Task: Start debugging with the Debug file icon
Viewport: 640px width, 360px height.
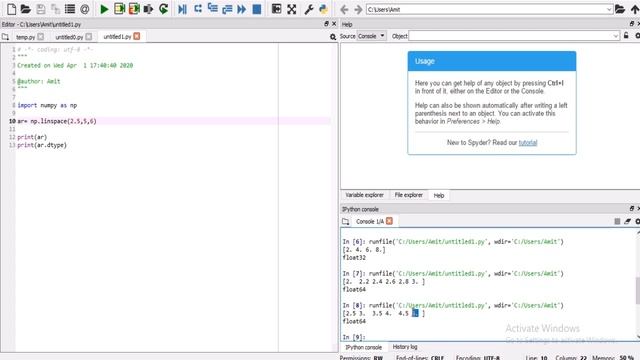Action: (182, 9)
